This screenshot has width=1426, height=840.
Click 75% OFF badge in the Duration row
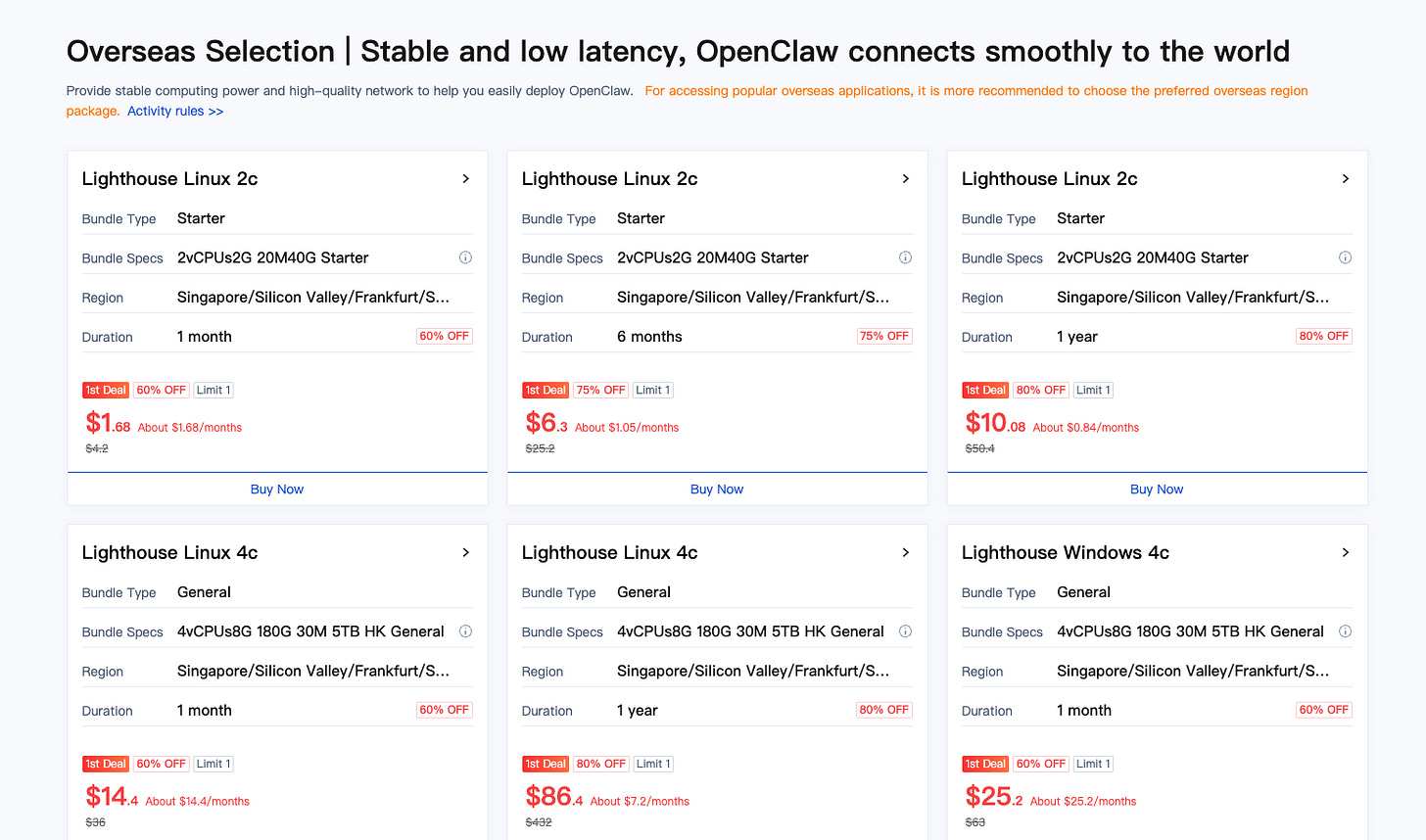(x=884, y=336)
